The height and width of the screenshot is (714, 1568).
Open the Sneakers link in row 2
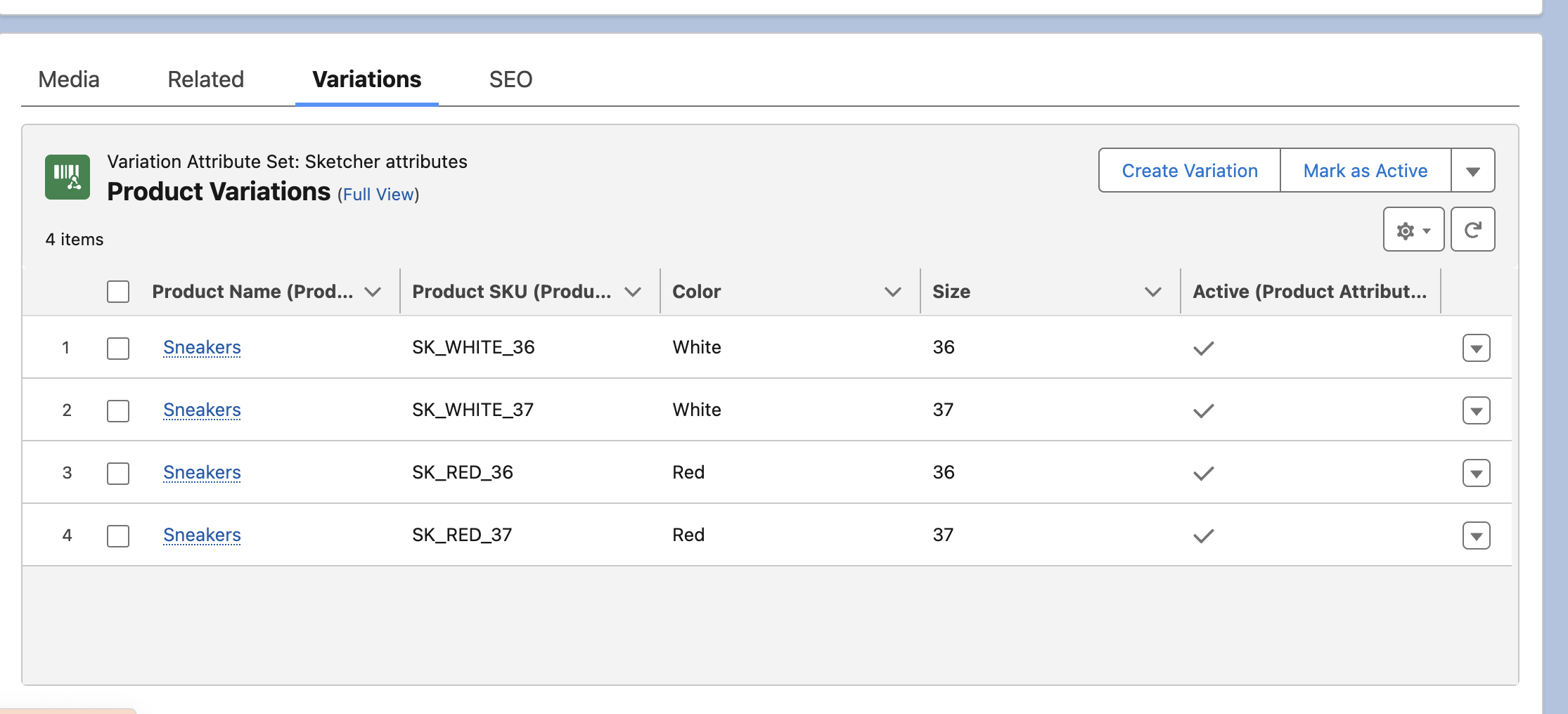(202, 410)
